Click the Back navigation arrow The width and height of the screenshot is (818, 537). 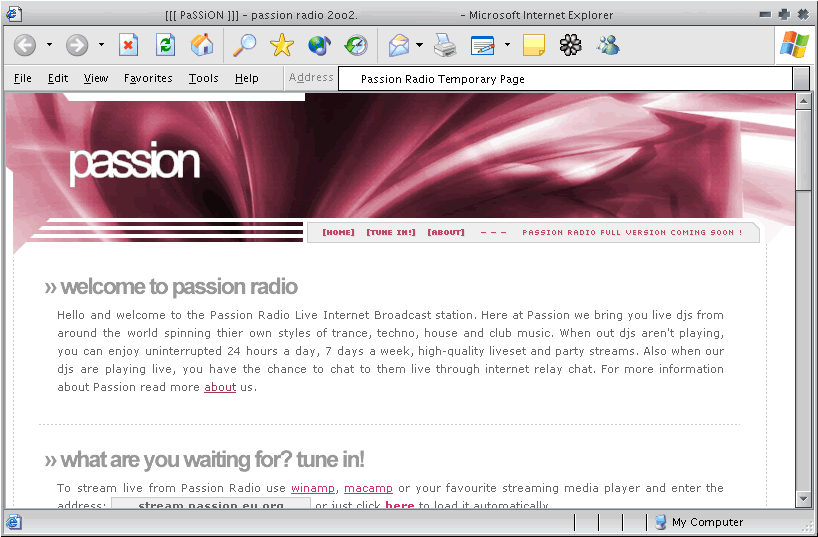(x=25, y=45)
